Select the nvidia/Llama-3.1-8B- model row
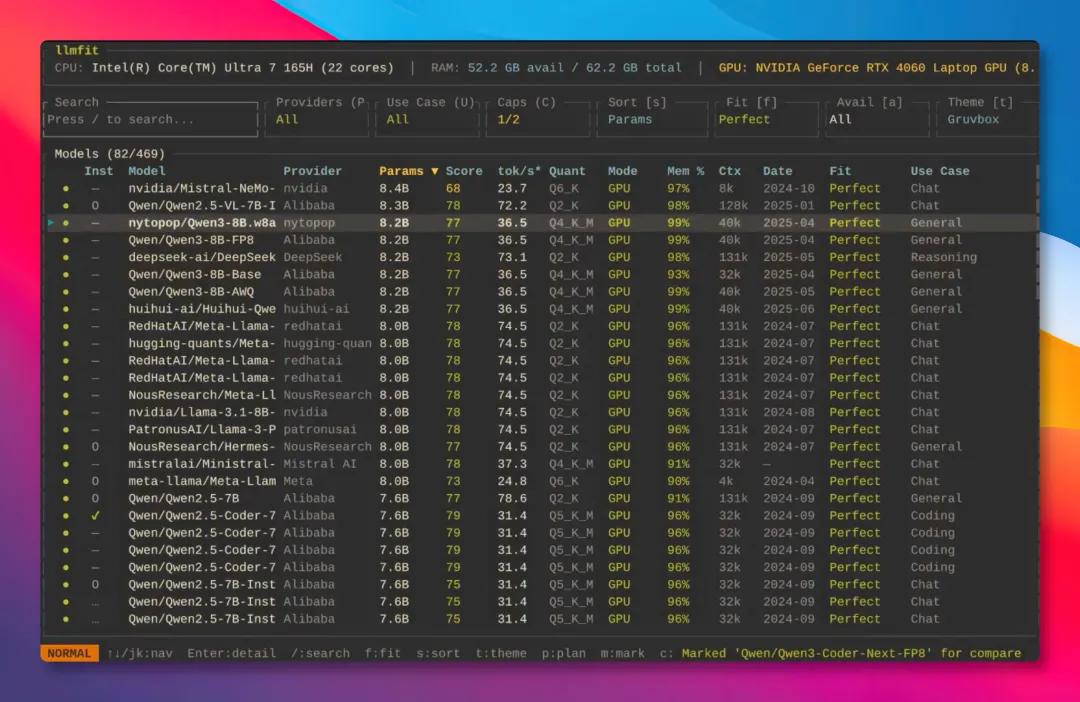The width and height of the screenshot is (1080, 702). pos(541,412)
